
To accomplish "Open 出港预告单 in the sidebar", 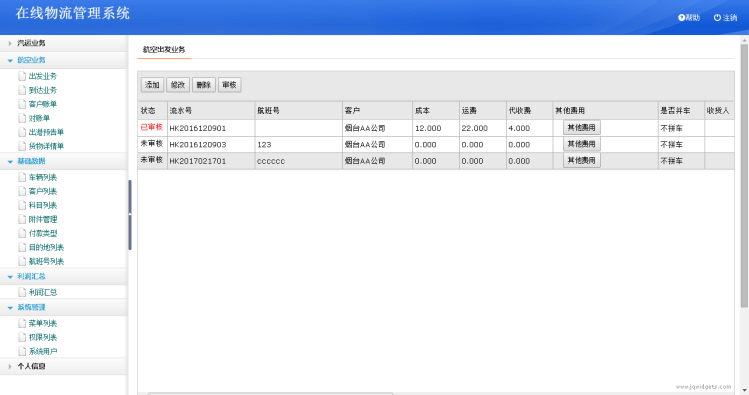I will pos(46,132).
